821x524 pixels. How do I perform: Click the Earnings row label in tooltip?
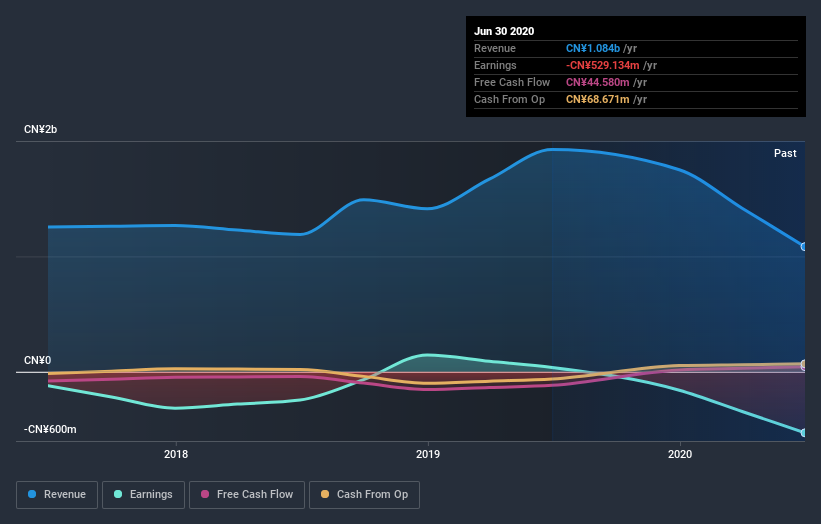coord(495,65)
